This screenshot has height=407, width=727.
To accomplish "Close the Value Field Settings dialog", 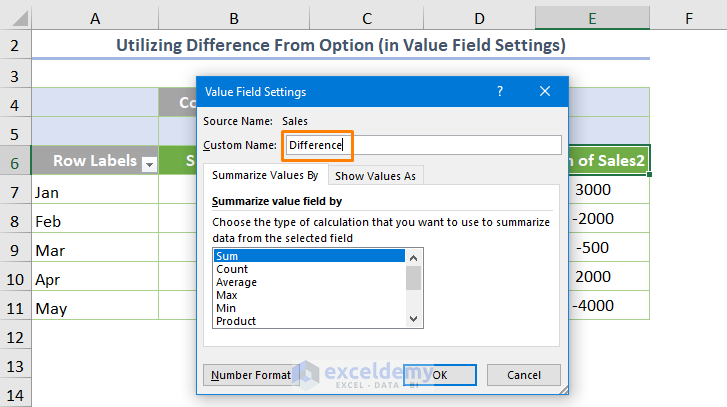I will click(x=545, y=91).
